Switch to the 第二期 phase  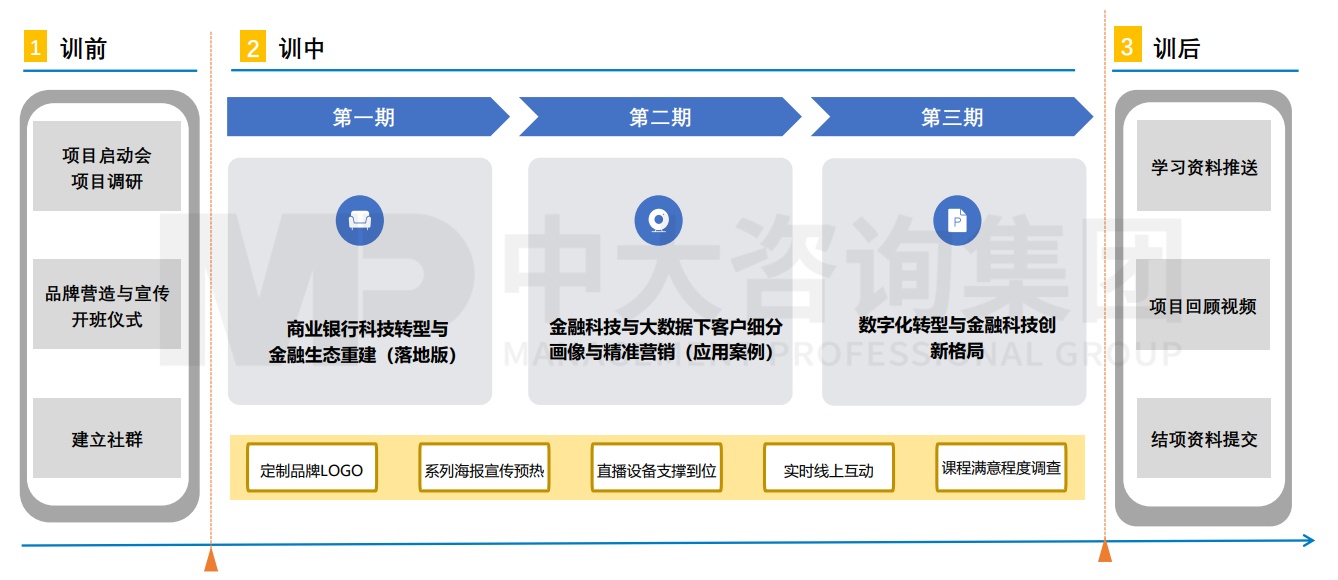[660, 117]
